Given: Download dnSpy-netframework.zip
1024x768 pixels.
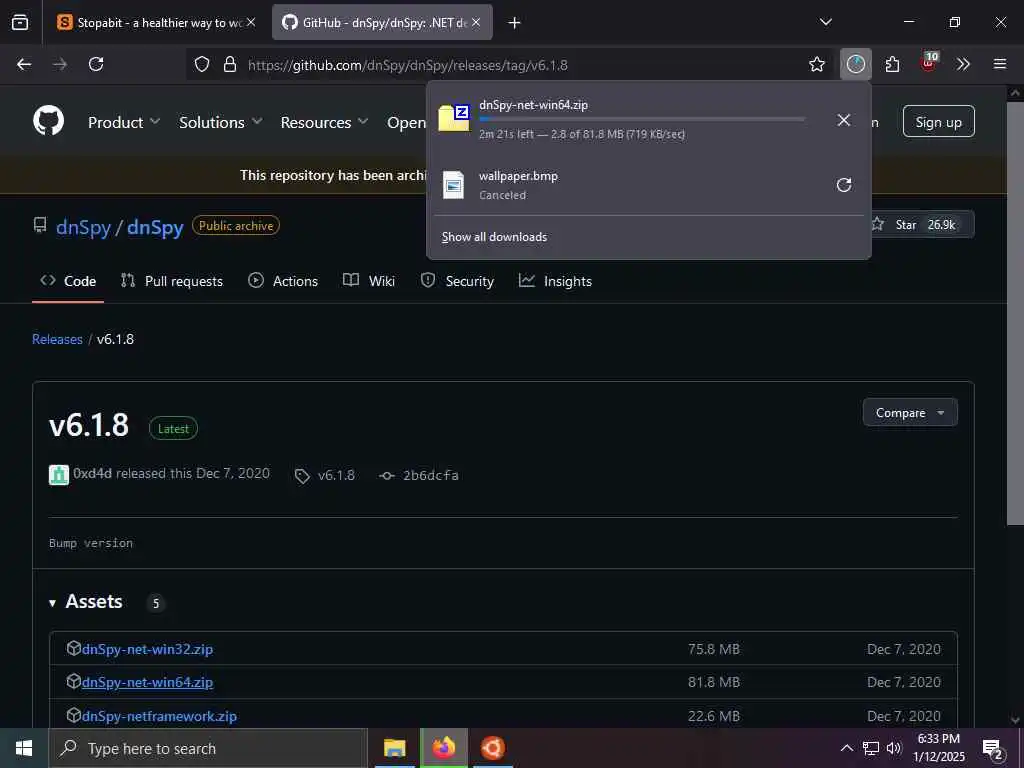Looking at the screenshot, I should tap(159, 716).
